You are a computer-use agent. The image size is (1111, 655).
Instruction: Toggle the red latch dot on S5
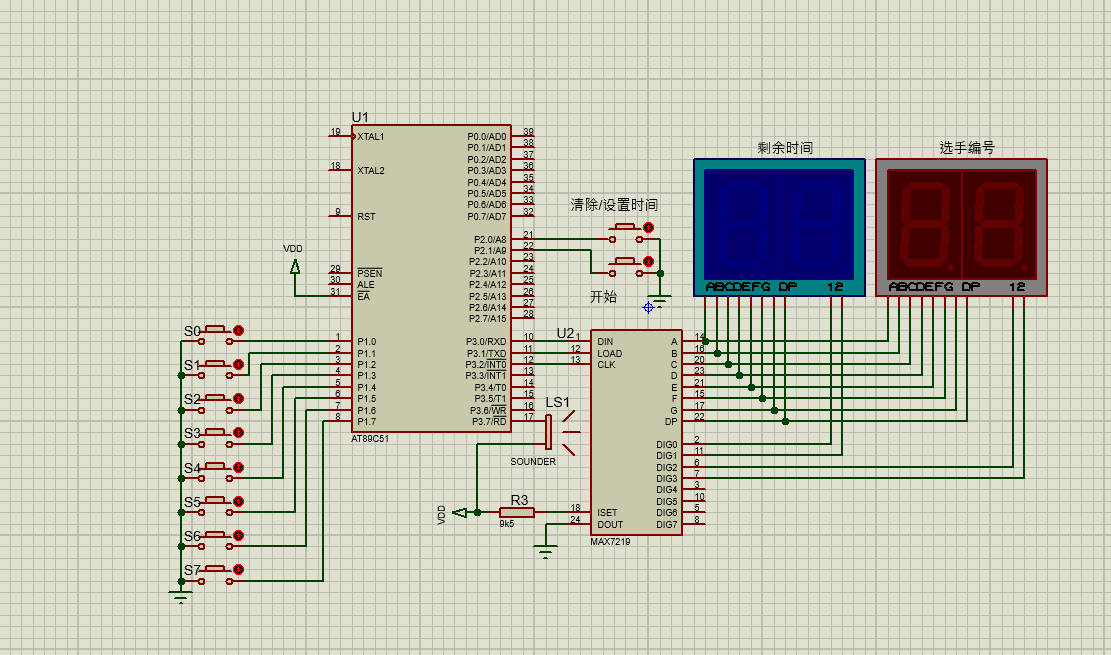coord(239,501)
